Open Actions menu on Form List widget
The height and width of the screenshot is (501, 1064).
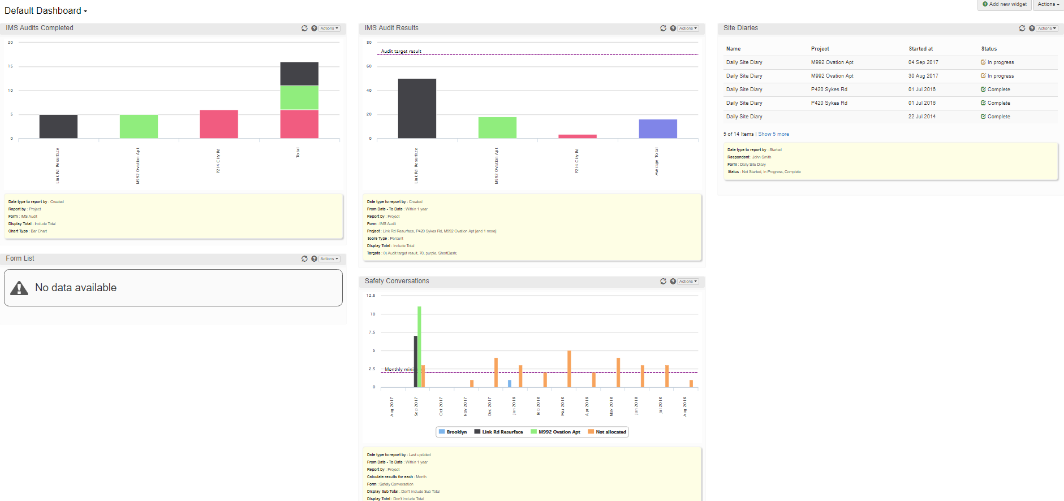point(330,259)
